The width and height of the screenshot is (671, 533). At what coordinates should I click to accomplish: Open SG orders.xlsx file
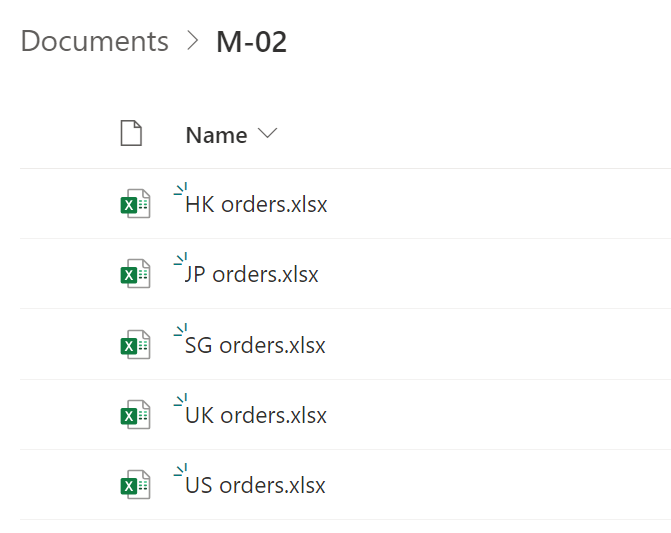pos(255,345)
